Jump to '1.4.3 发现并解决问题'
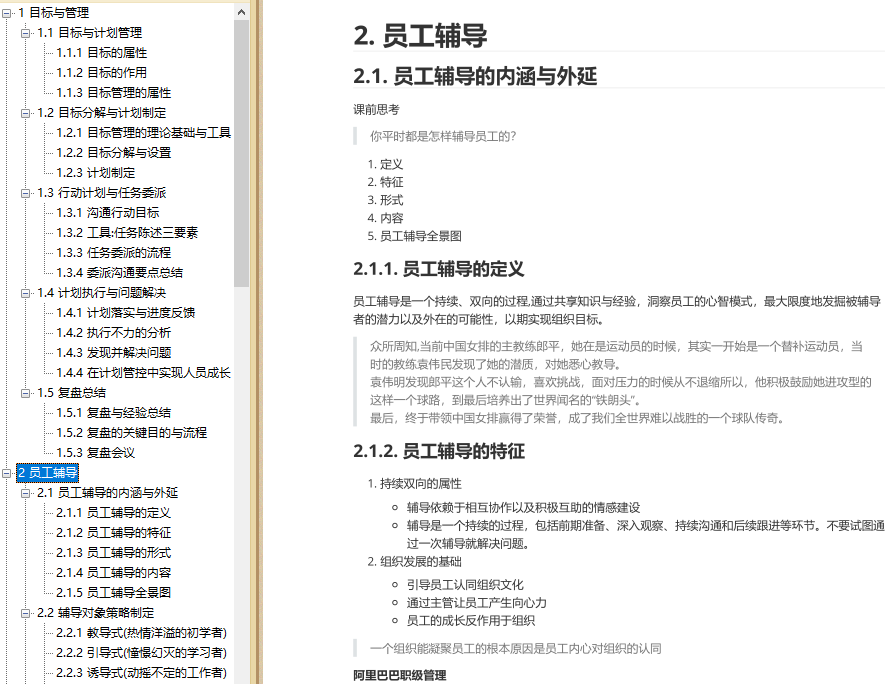This screenshot has height=684, width=890. 114,353
